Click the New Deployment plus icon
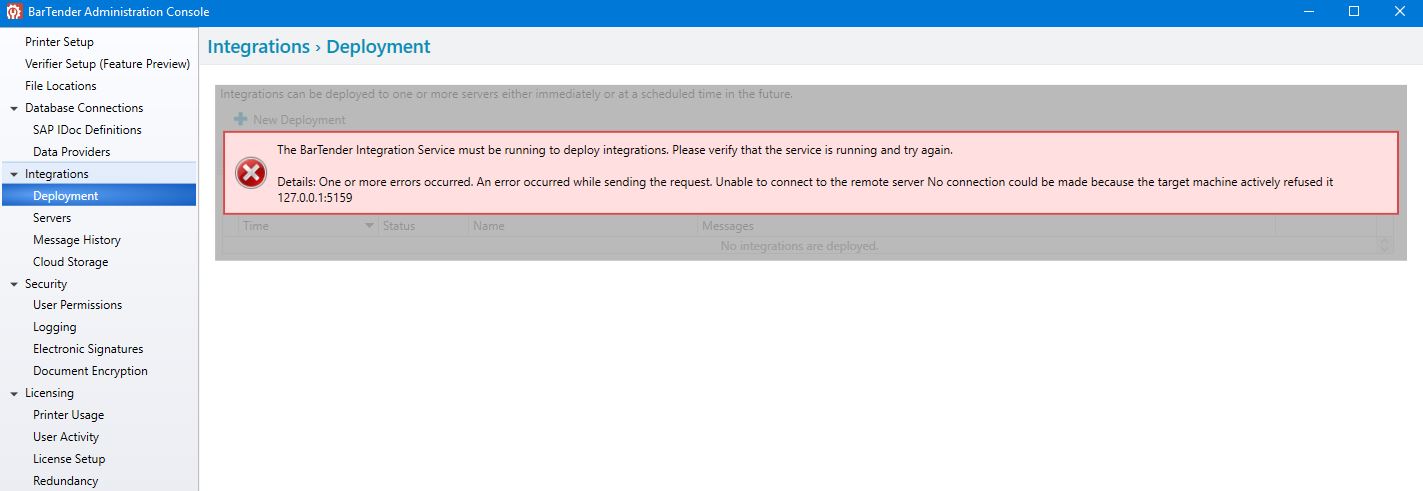This screenshot has width=1423, height=491. [x=240, y=120]
